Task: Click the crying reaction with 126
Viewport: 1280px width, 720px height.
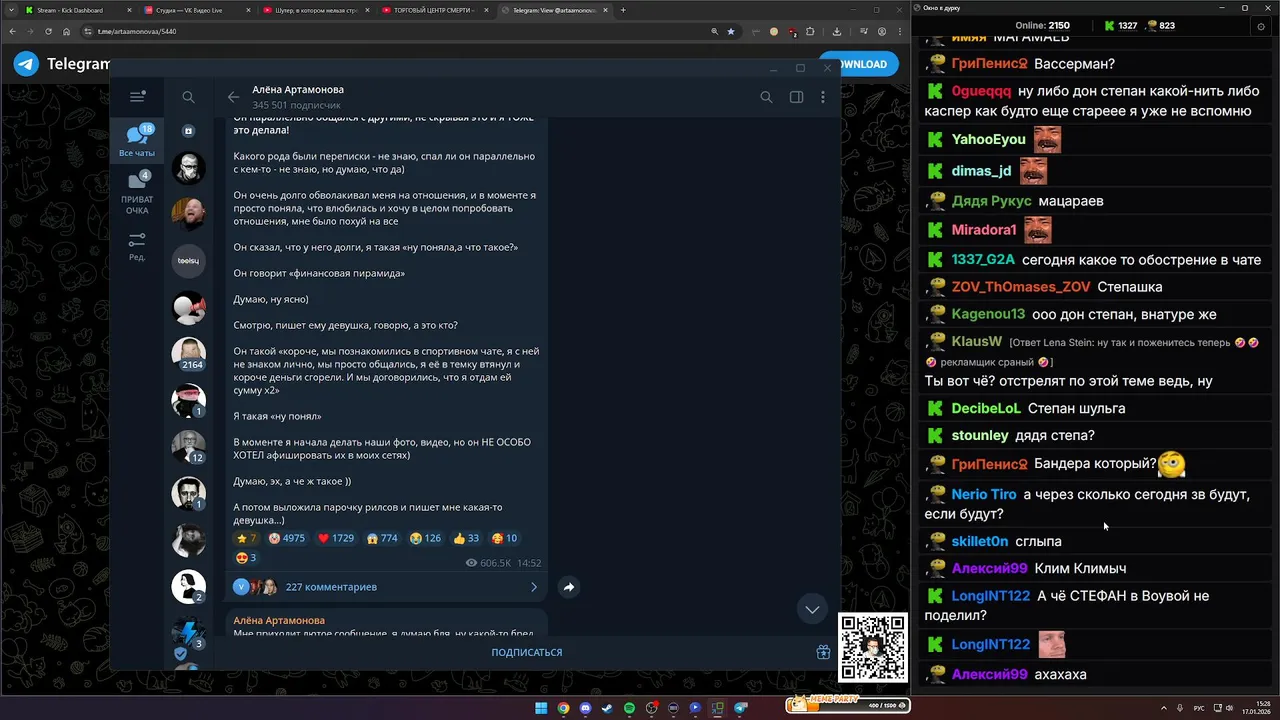Action: coord(425,538)
